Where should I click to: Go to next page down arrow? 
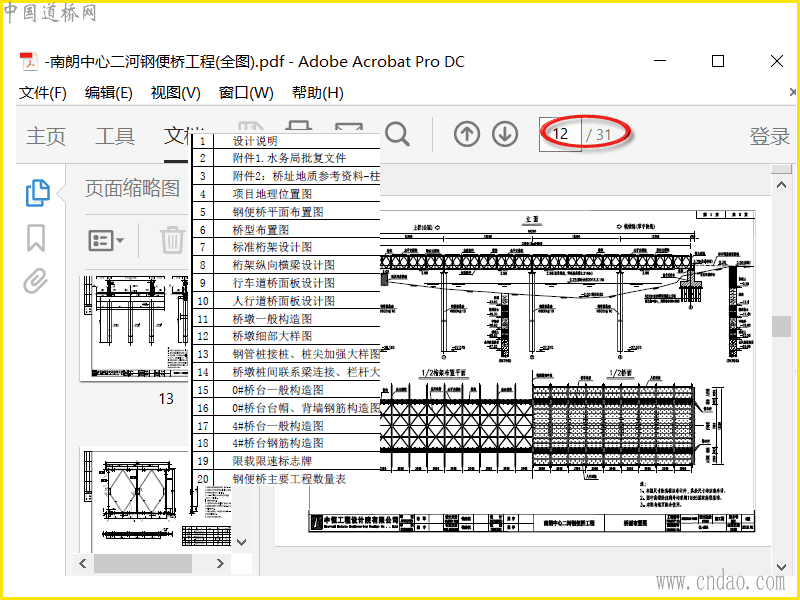tap(505, 134)
